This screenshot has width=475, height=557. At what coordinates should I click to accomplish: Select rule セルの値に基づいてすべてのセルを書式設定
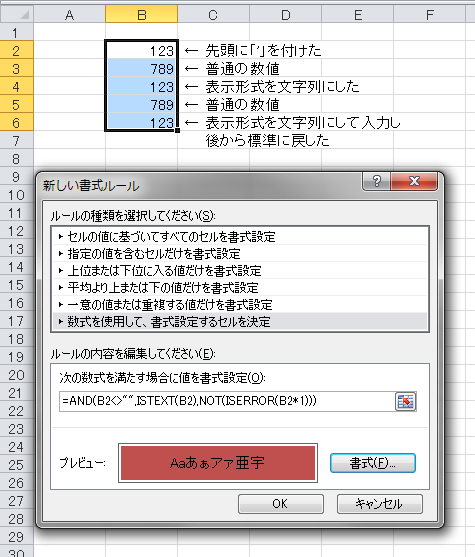[x=240, y=237]
